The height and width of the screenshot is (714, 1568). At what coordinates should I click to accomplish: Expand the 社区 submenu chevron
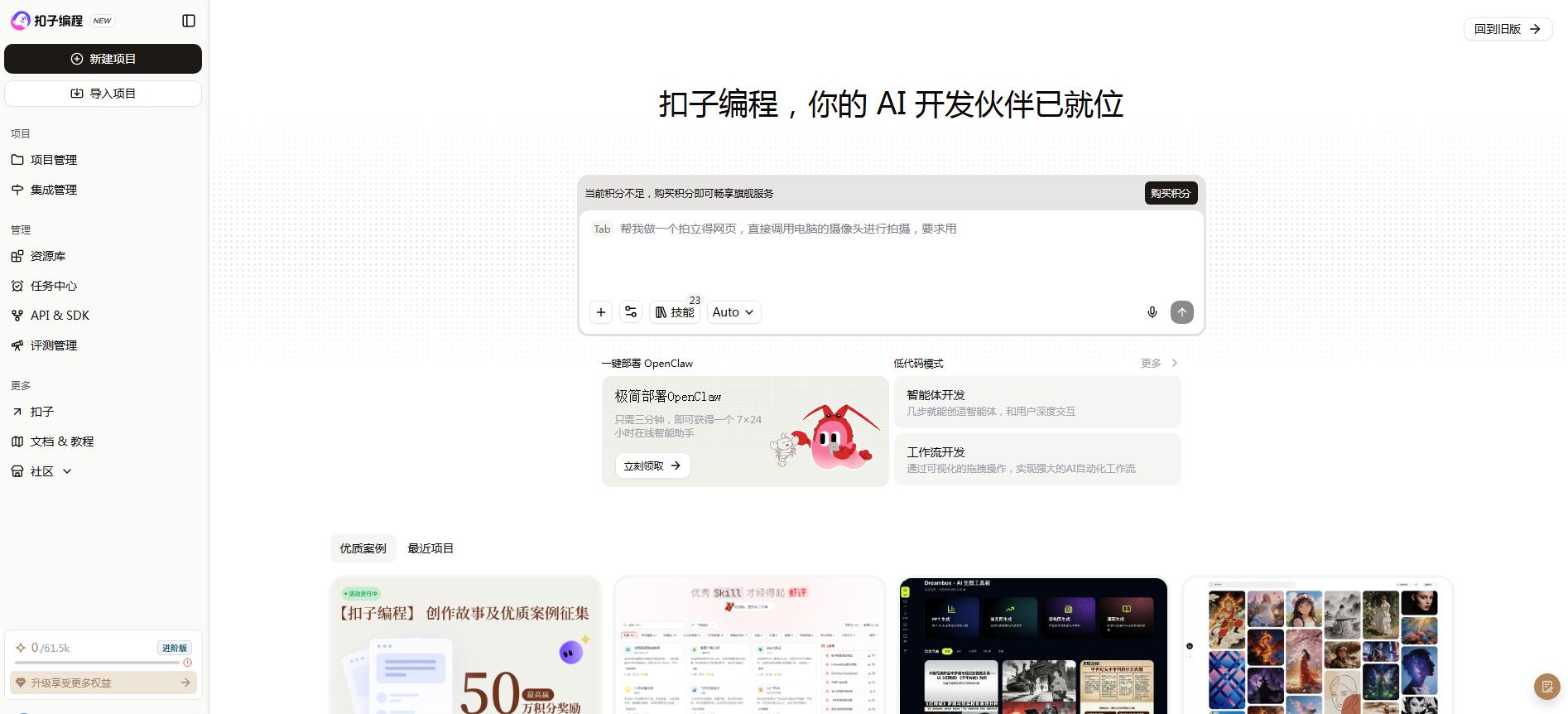point(67,471)
